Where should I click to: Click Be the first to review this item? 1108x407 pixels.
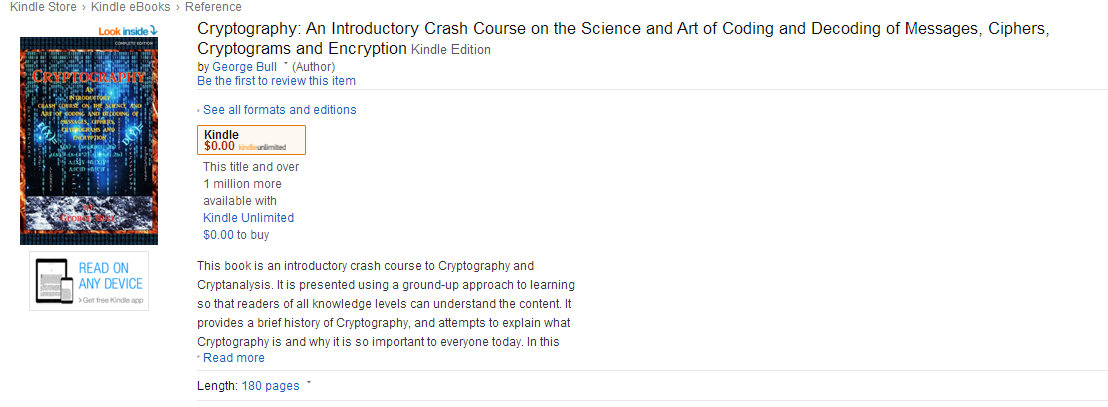click(276, 81)
